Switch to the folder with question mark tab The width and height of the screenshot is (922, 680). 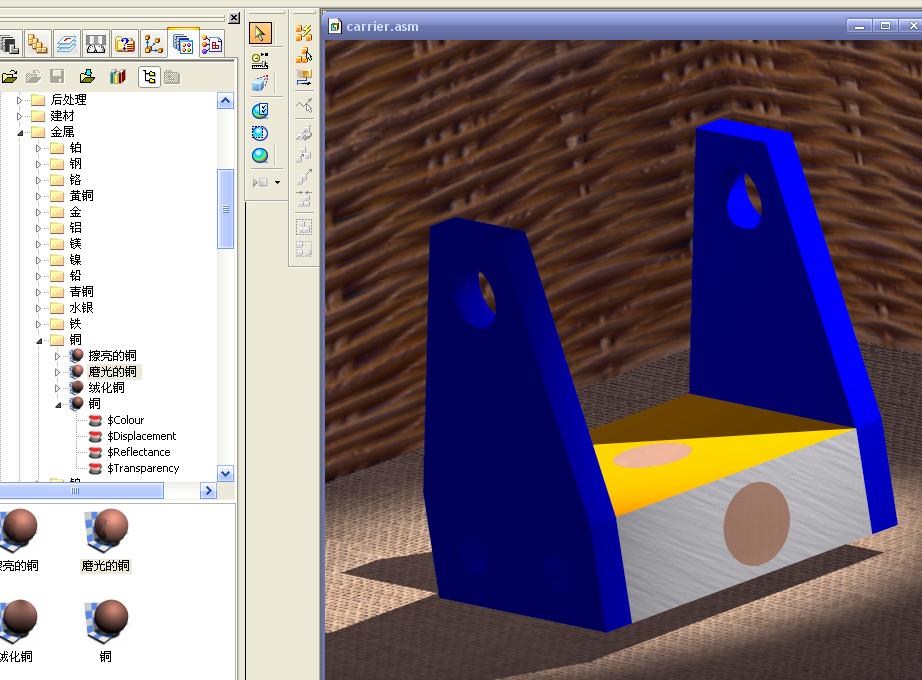click(124, 44)
